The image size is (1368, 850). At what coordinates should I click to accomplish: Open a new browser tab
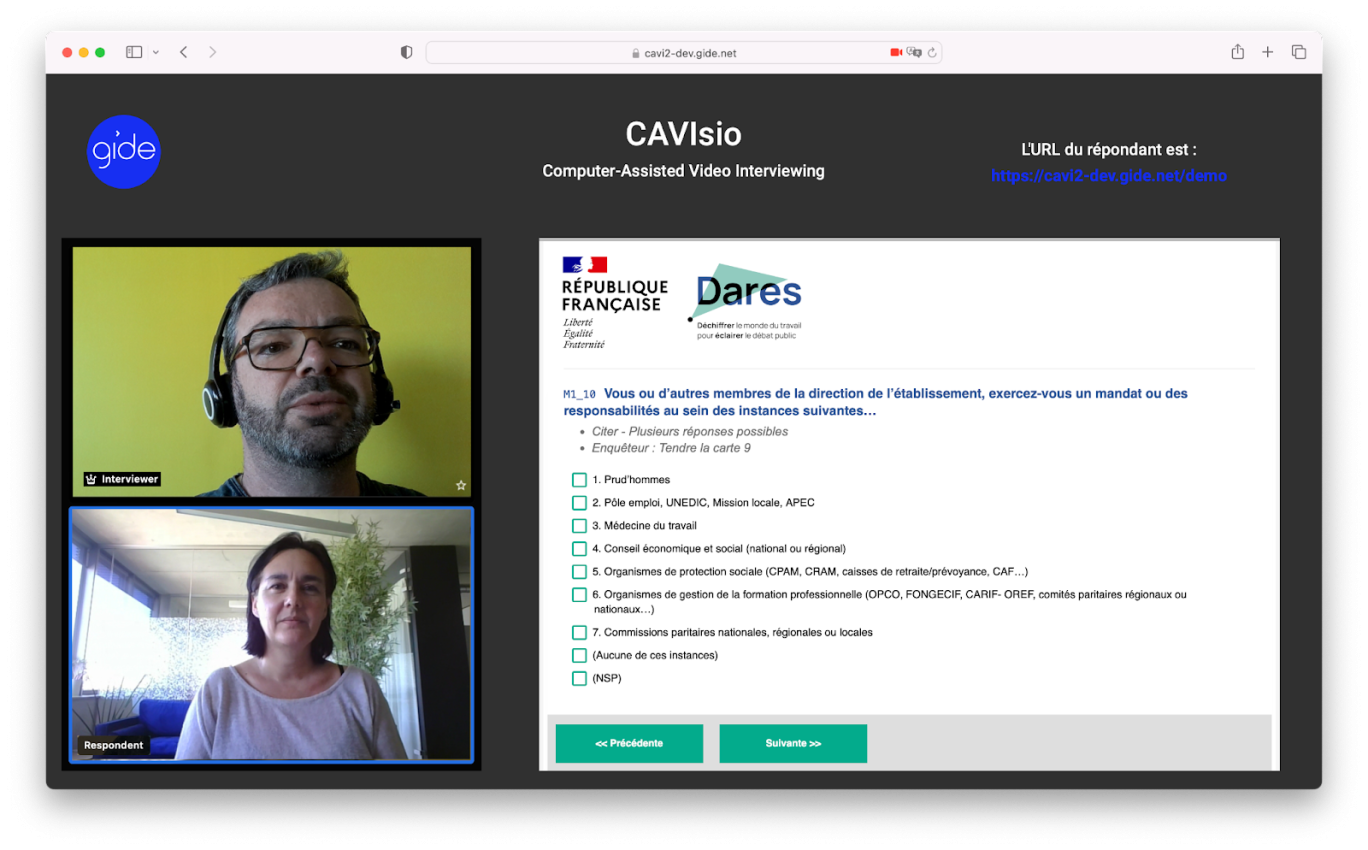click(1268, 51)
